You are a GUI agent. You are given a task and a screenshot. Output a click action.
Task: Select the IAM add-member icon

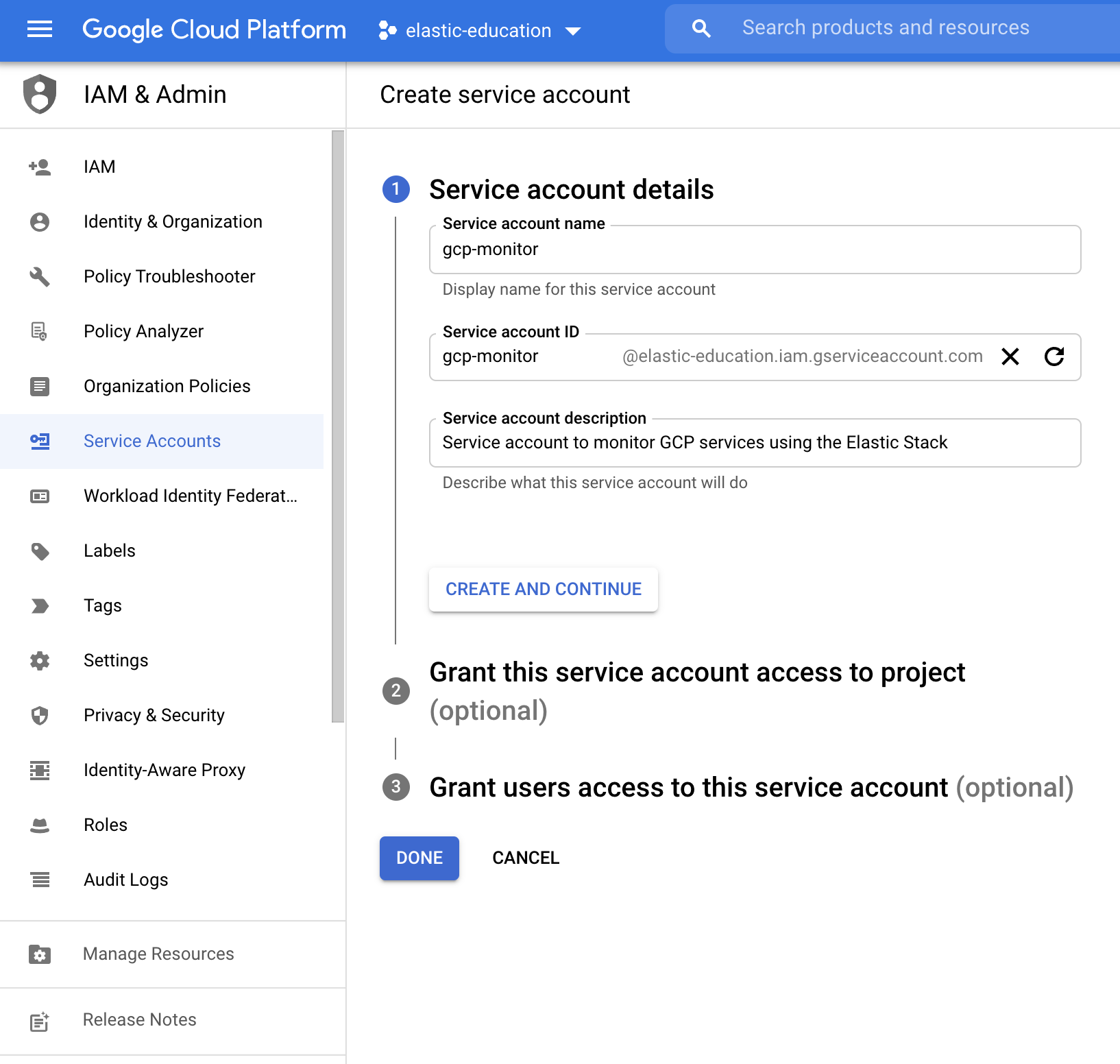[39, 167]
